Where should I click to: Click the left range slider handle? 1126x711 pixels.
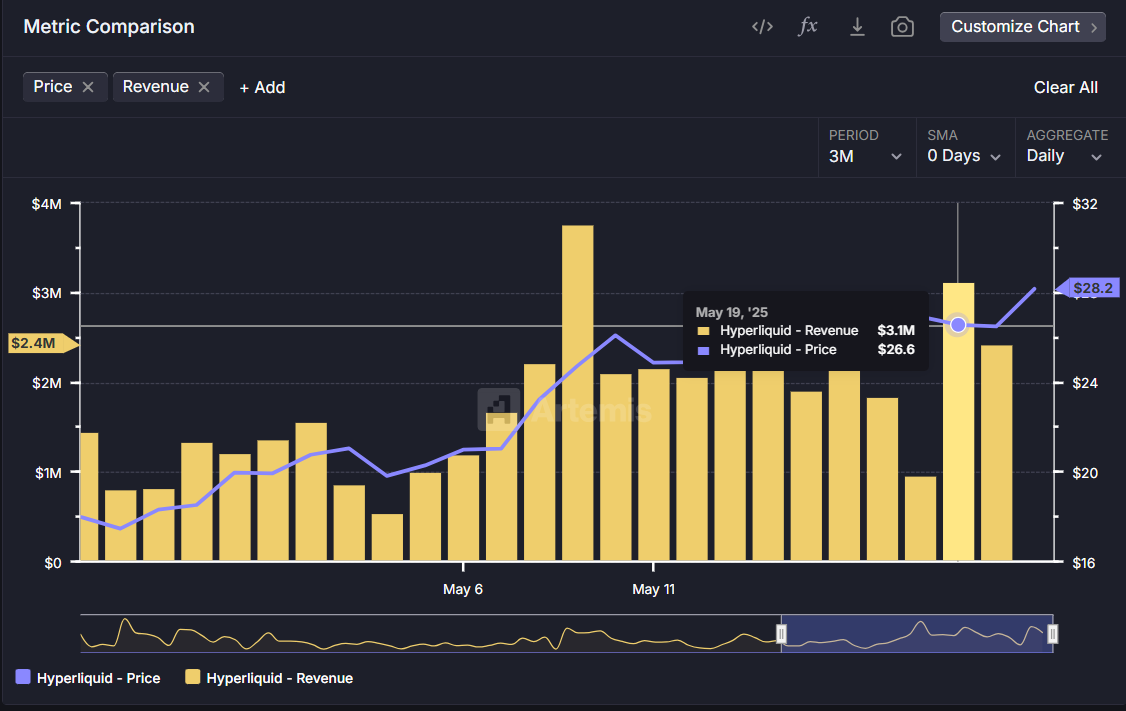[781, 634]
